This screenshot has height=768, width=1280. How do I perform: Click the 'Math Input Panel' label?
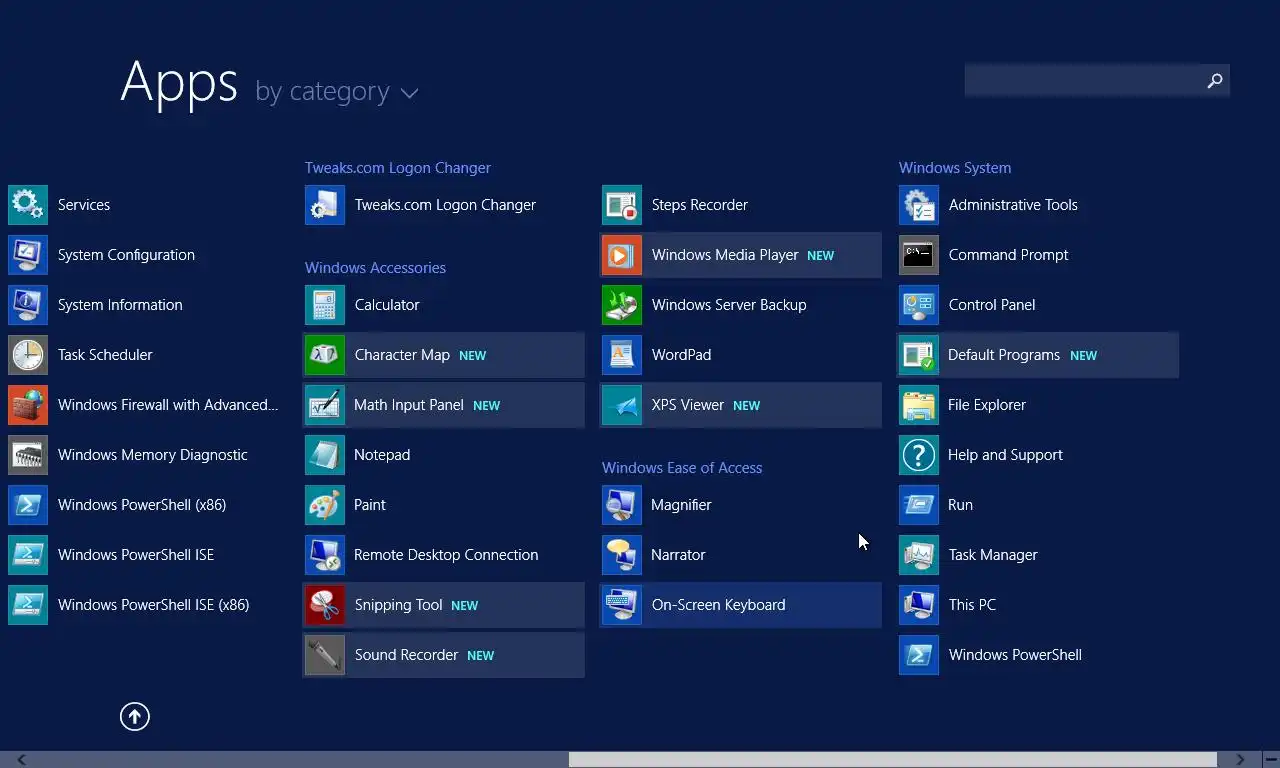[409, 405]
